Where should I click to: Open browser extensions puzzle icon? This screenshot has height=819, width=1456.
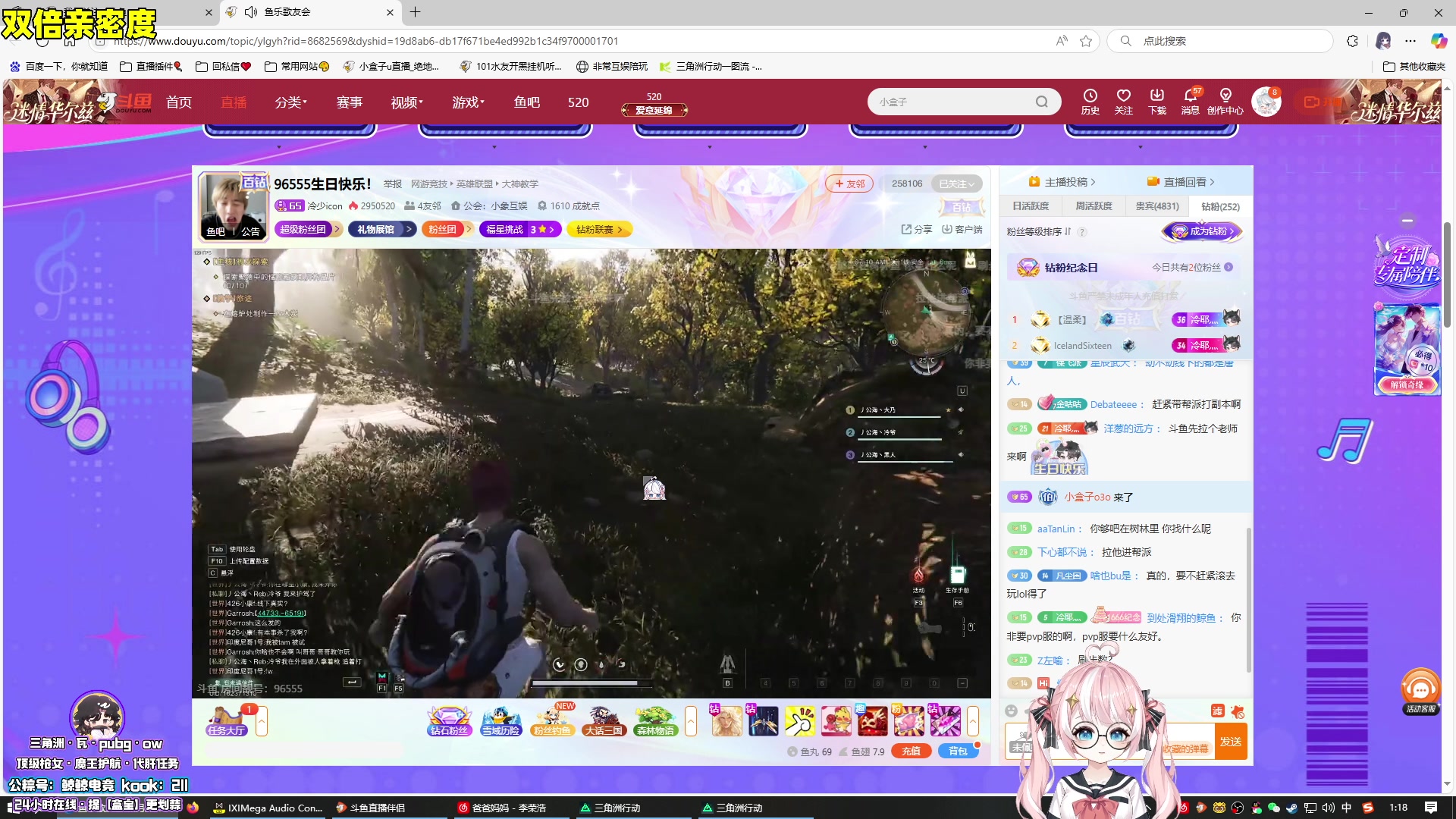click(x=1352, y=41)
